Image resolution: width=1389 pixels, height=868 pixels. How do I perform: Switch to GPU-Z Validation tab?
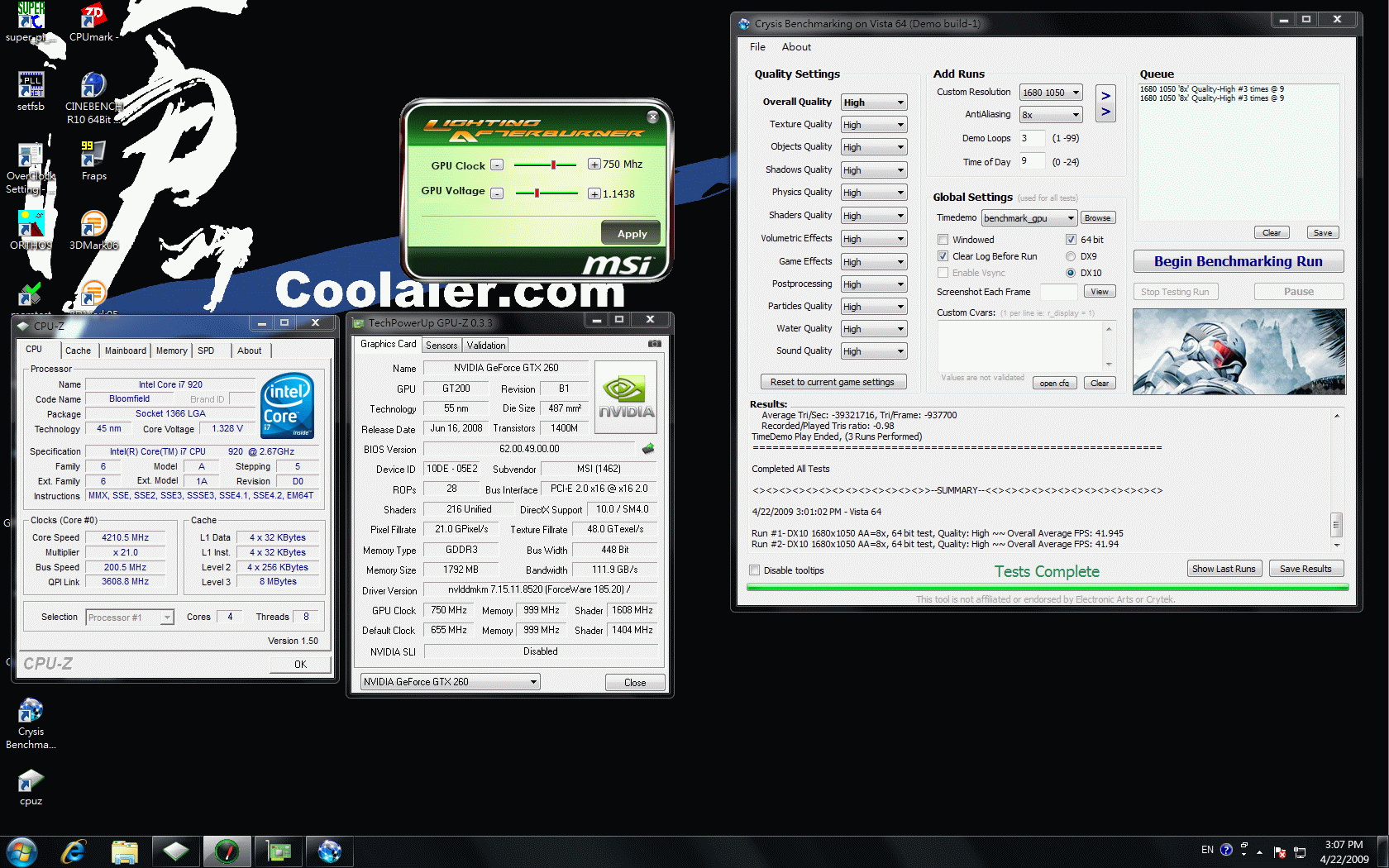(486, 346)
